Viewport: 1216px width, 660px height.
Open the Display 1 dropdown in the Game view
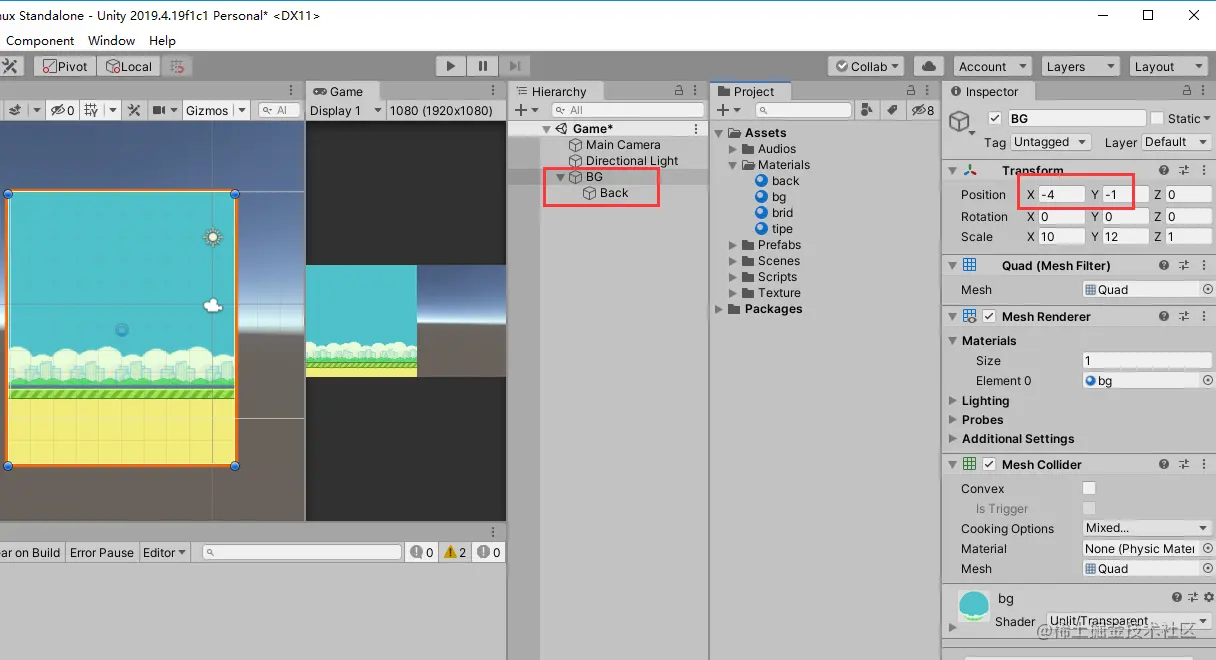click(x=346, y=110)
